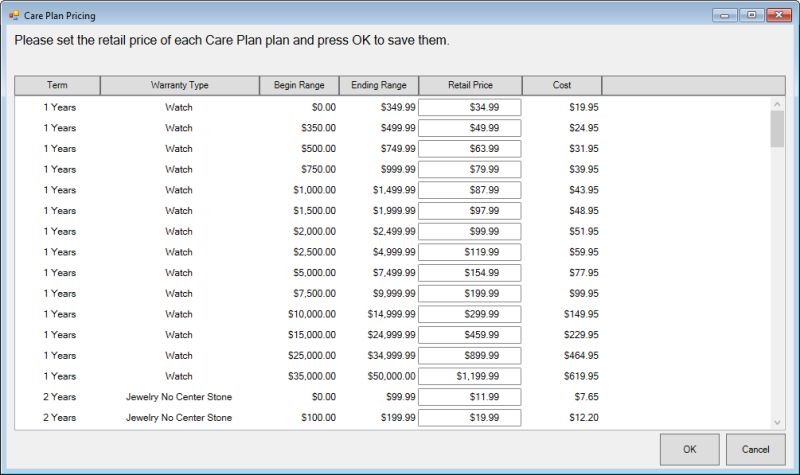Click the scroll down arrow of the list
The height and width of the screenshot is (475, 800).
click(x=777, y=422)
